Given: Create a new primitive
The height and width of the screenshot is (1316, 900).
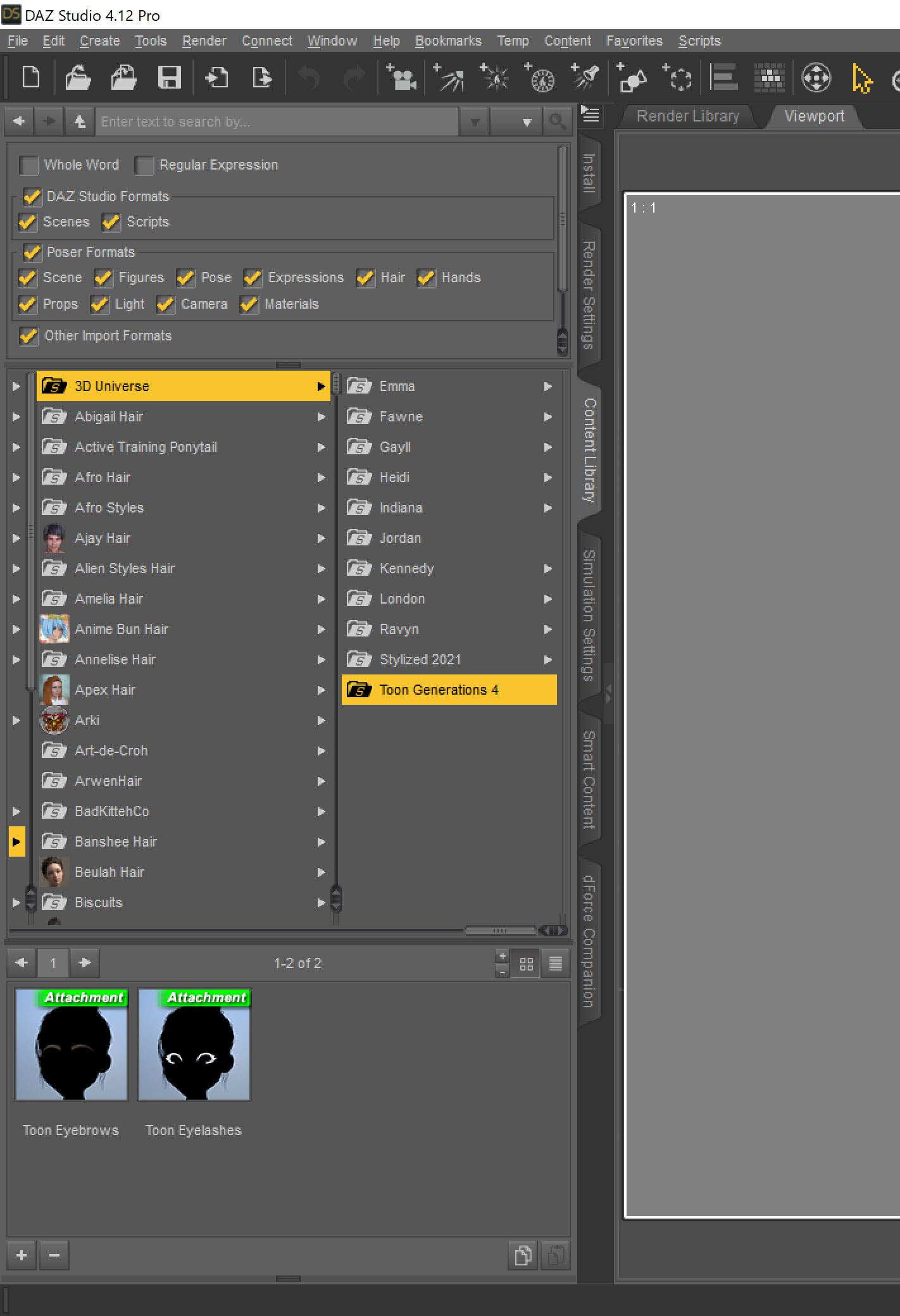Looking at the screenshot, I should coord(632,78).
